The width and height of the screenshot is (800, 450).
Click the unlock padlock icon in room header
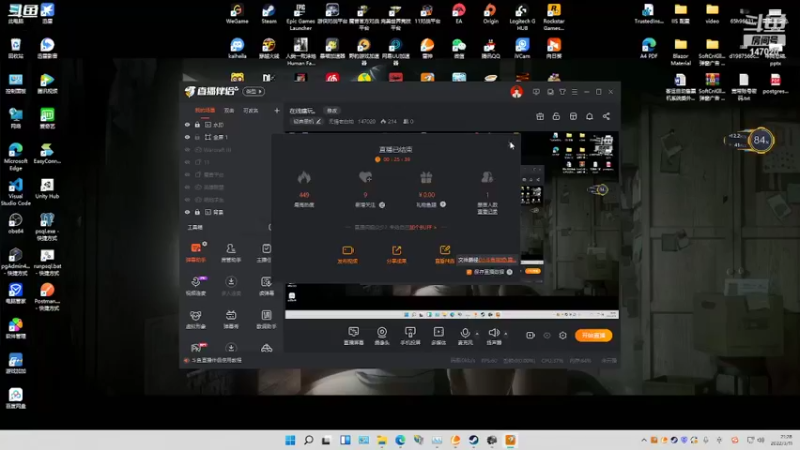coord(556,116)
